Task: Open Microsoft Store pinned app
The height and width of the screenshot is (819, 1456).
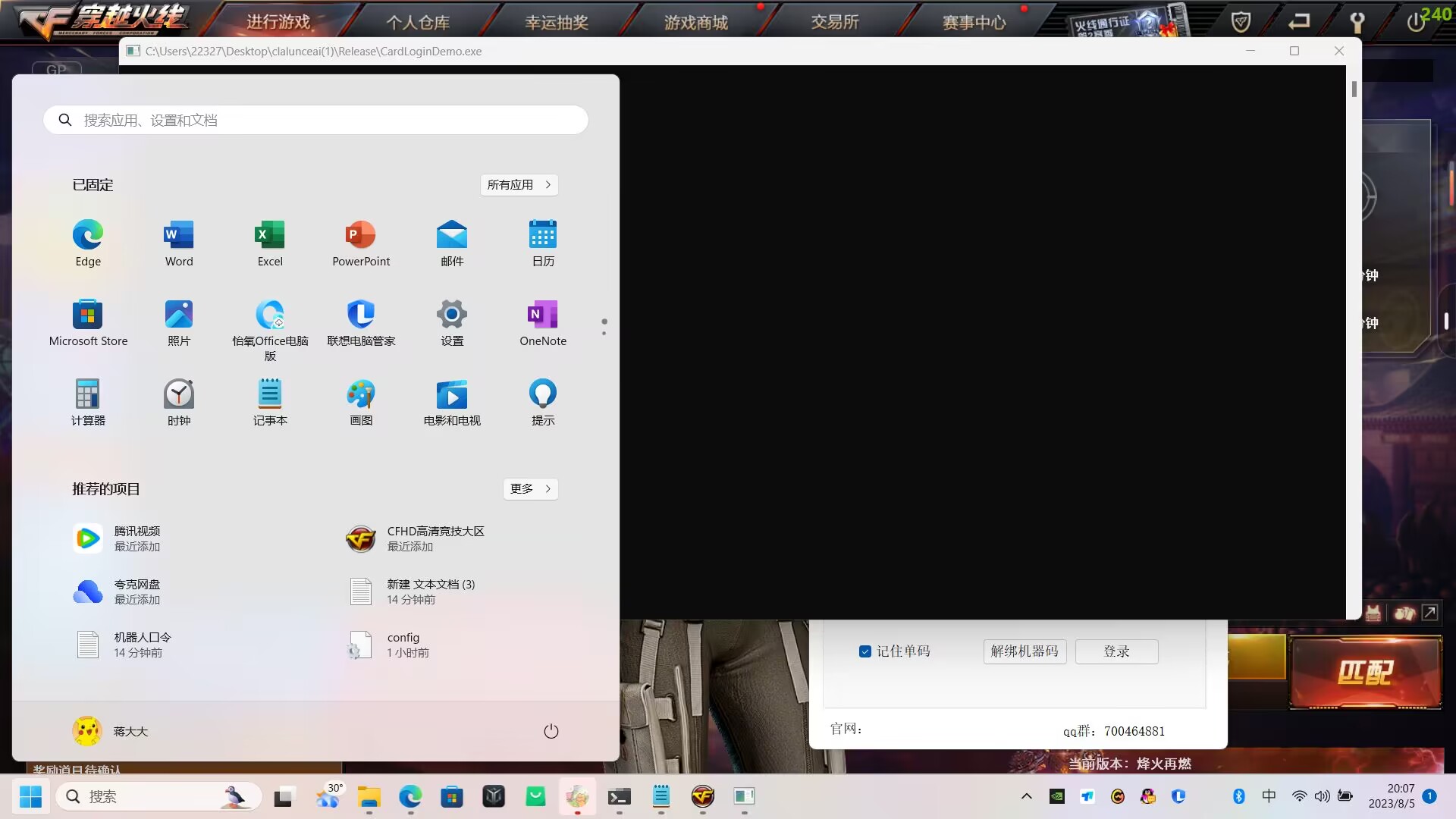Action: [x=88, y=323]
